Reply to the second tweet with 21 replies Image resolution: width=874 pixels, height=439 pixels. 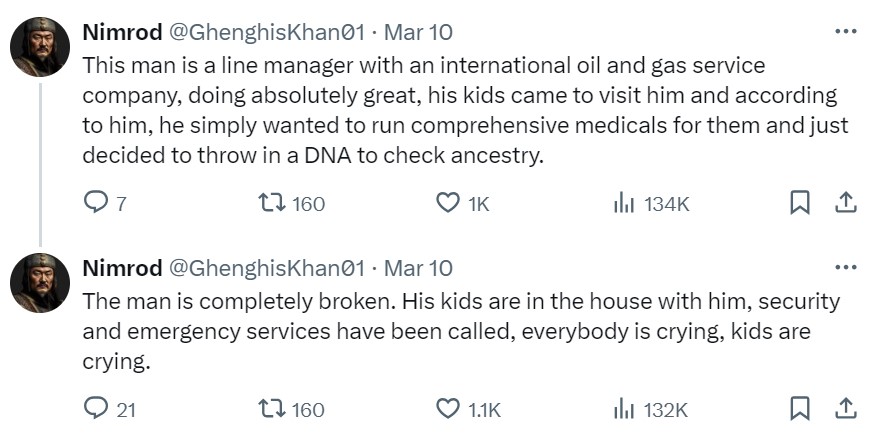(x=95, y=408)
